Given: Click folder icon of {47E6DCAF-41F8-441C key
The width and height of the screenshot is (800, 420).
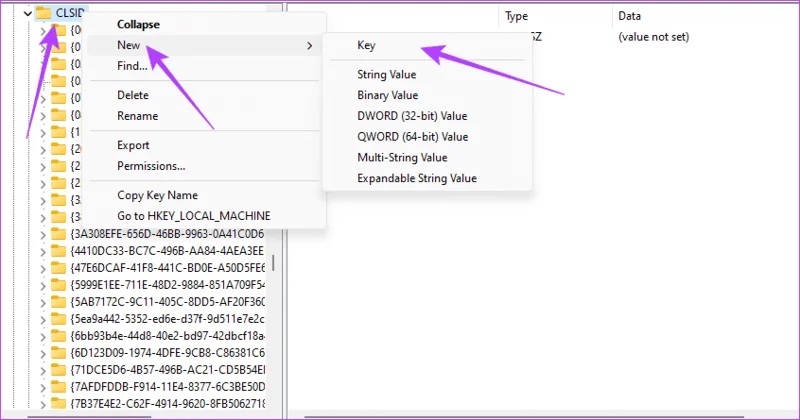Looking at the screenshot, I should [59, 268].
